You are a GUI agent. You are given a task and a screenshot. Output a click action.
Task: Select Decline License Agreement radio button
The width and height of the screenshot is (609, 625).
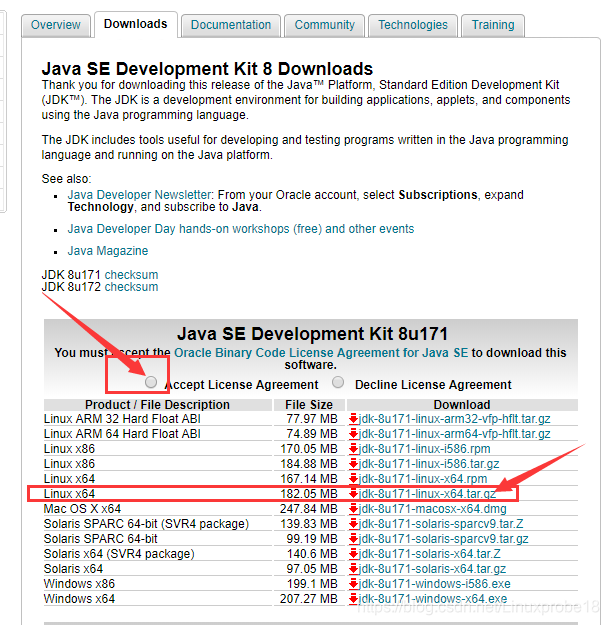tap(338, 382)
